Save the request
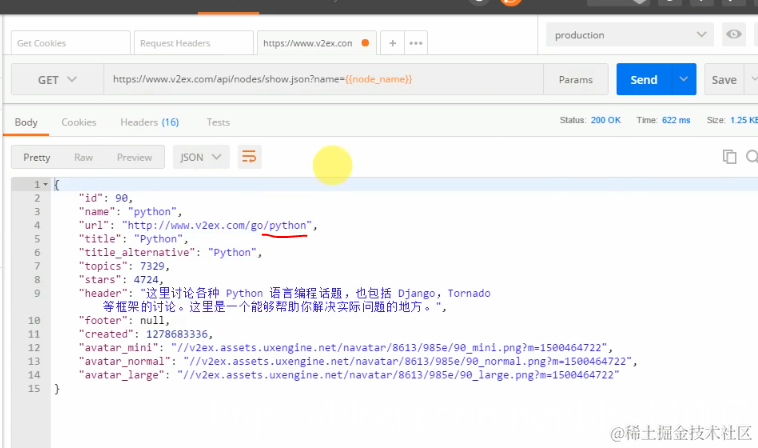758x448 pixels. pyautogui.click(x=724, y=80)
